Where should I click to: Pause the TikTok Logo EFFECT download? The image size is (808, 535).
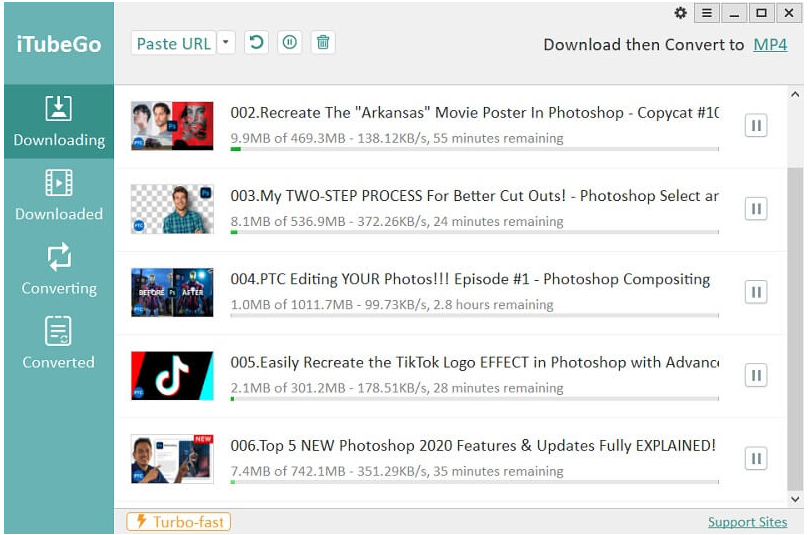point(756,375)
